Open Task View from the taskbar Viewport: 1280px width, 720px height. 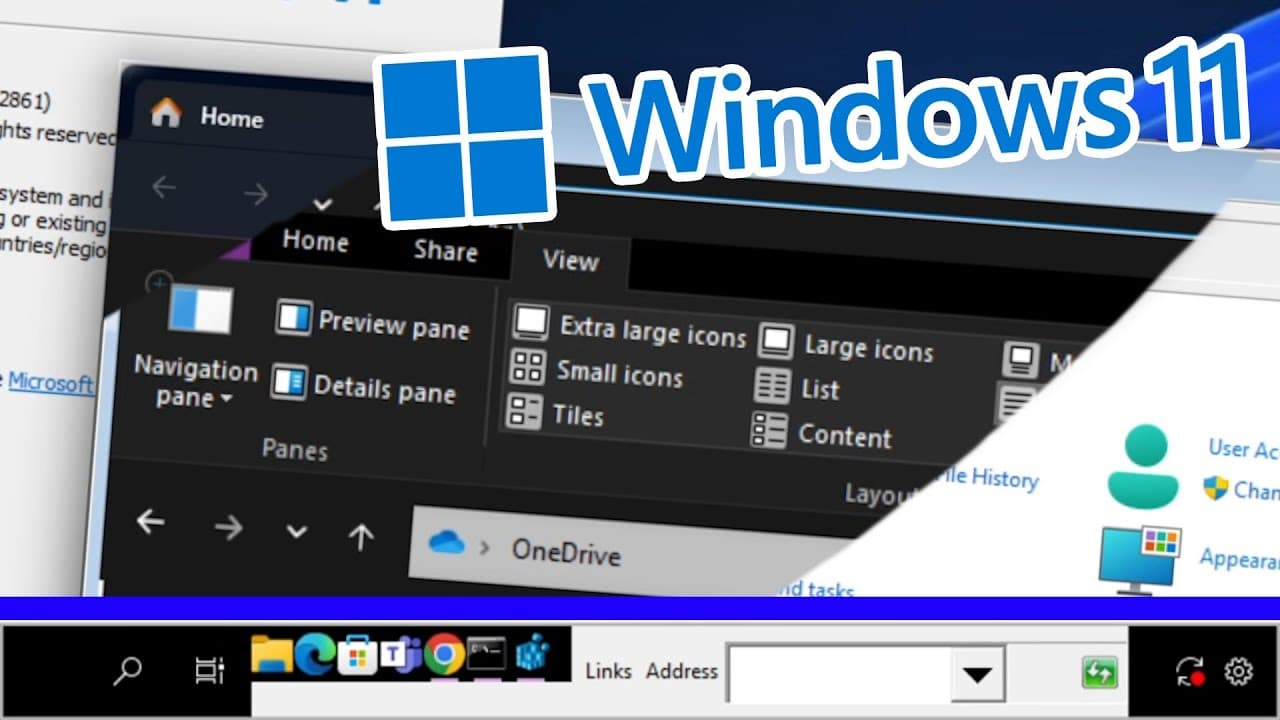pyautogui.click(x=209, y=671)
